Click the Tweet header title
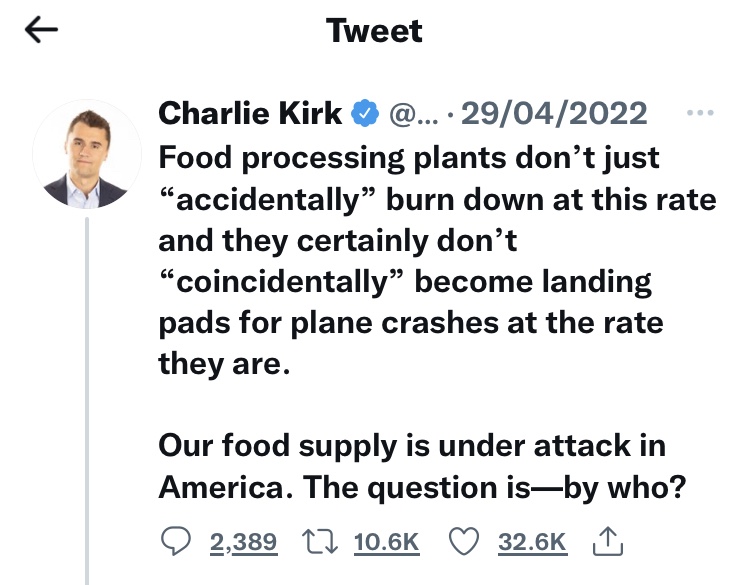750x585 pixels. coord(375,31)
